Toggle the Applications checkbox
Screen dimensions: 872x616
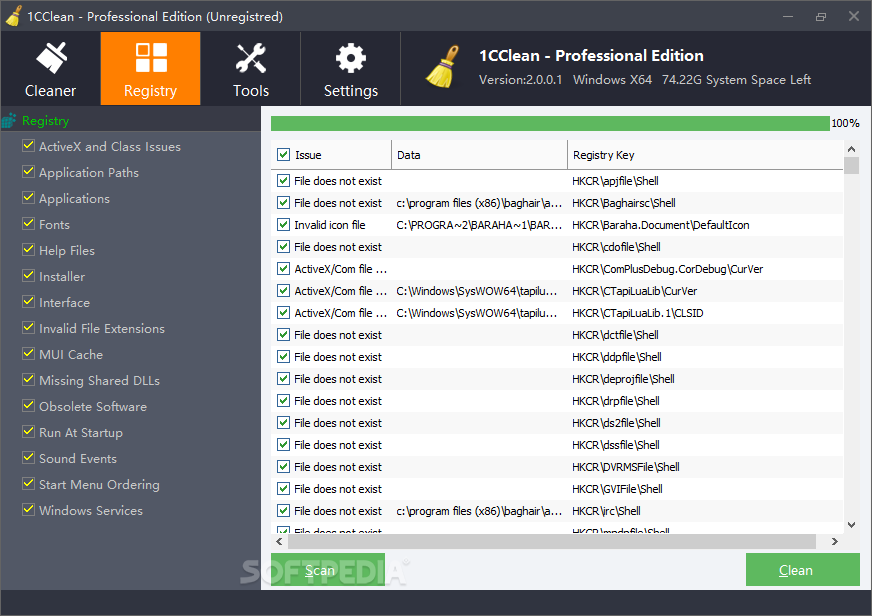tap(28, 197)
